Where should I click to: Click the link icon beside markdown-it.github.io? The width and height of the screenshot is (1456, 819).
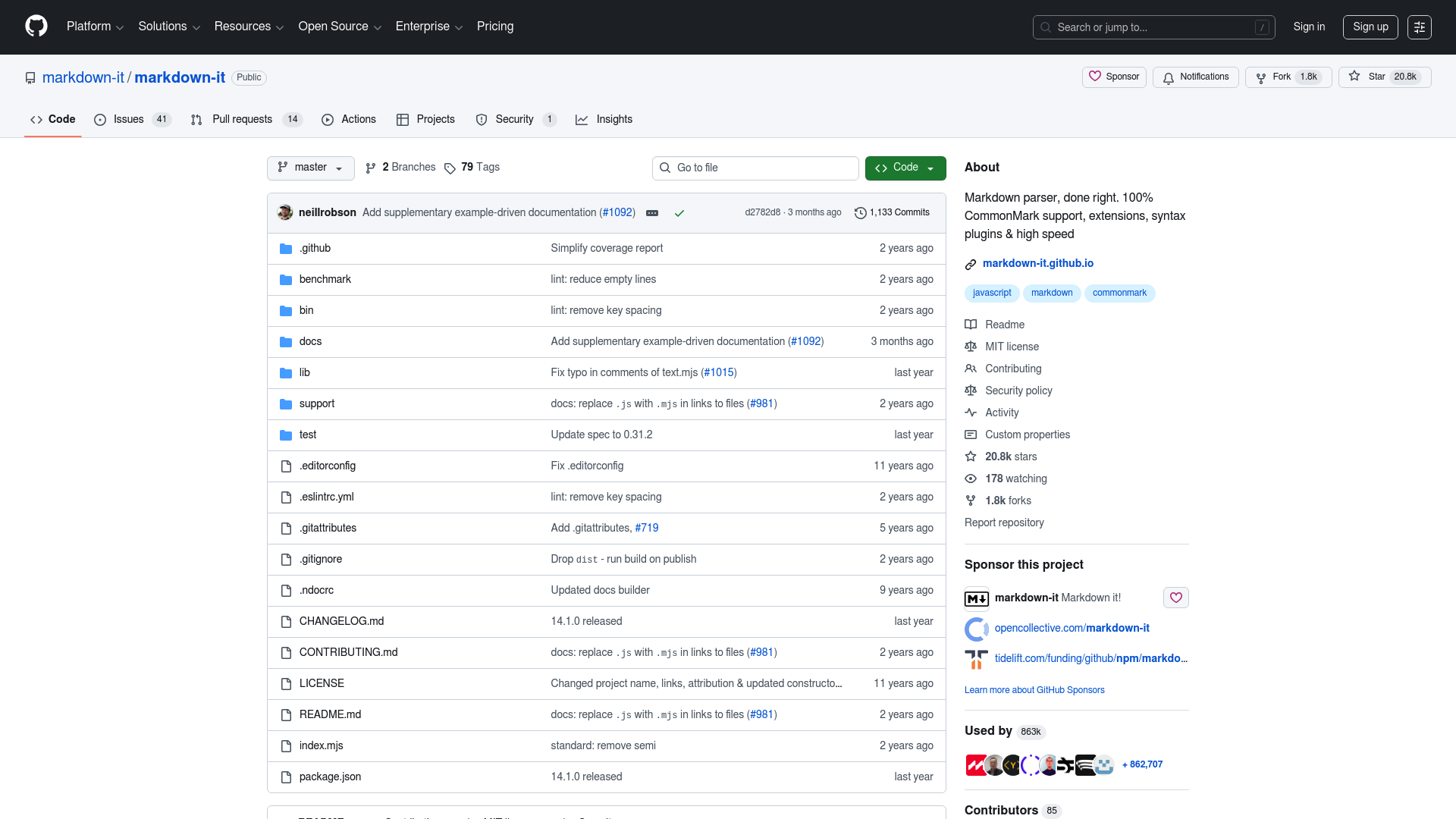click(x=970, y=264)
